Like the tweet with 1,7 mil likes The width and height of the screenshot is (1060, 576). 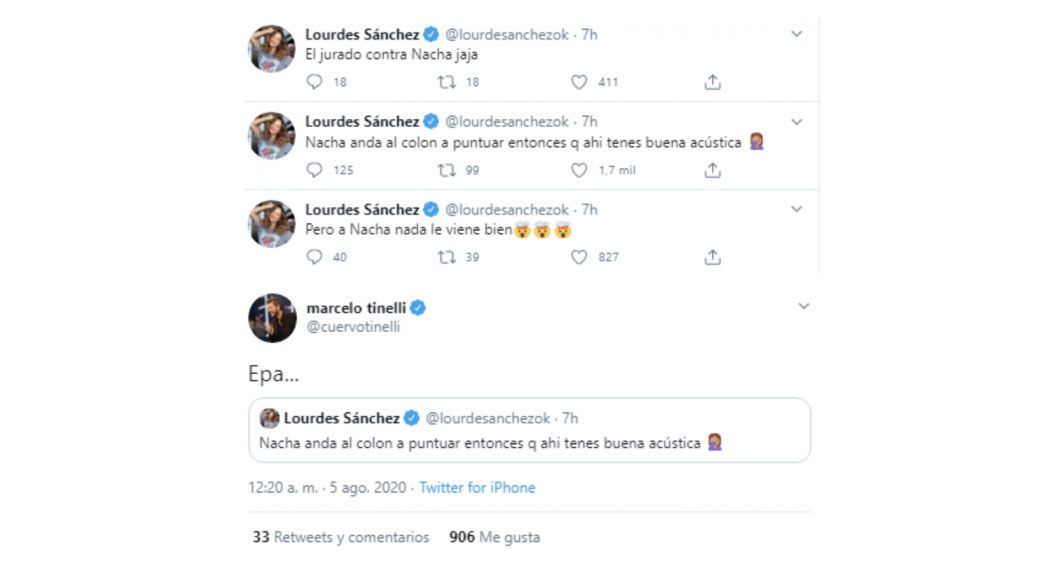pyautogui.click(x=579, y=170)
